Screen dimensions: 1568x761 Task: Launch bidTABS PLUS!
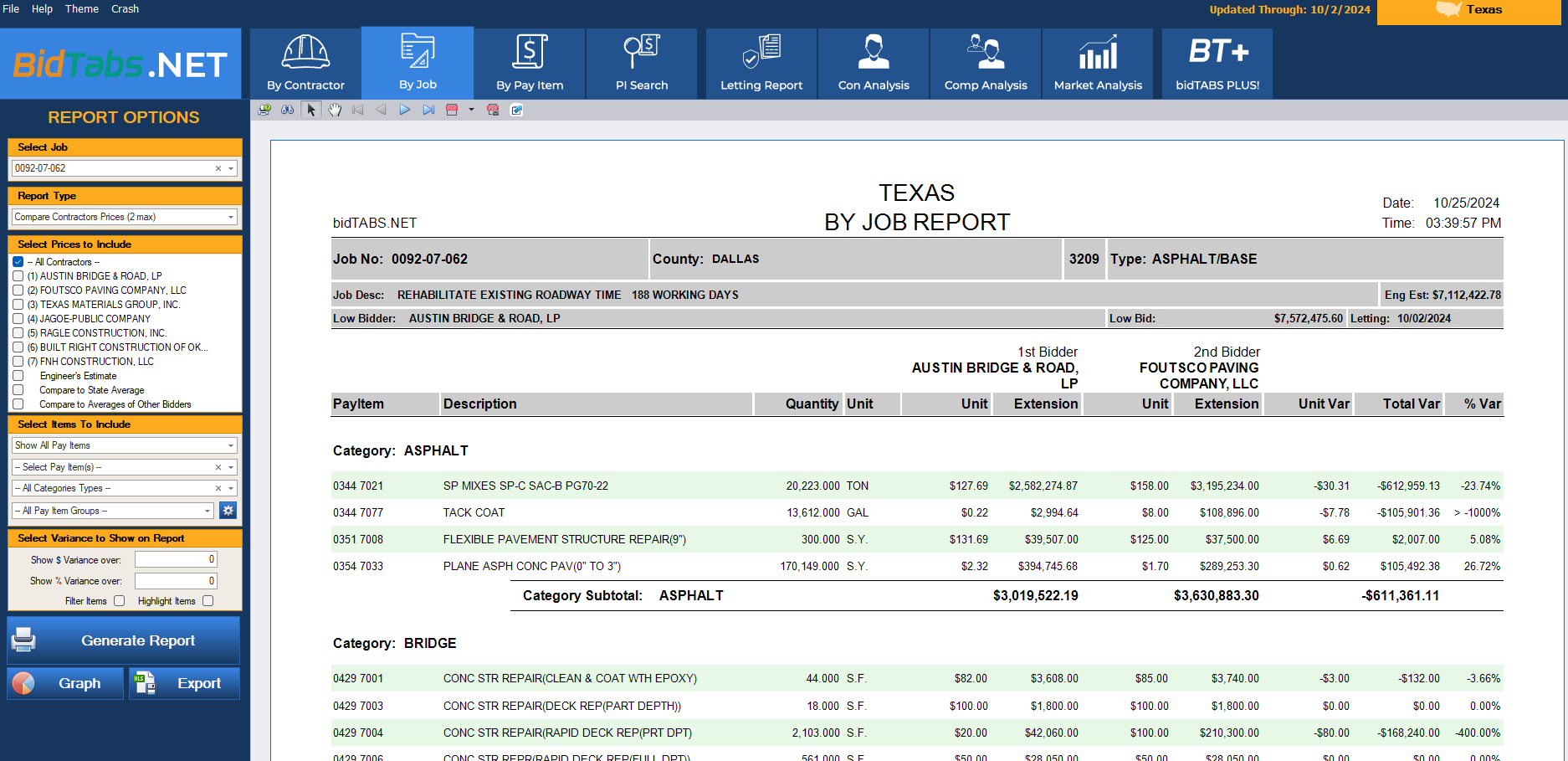tap(1217, 64)
